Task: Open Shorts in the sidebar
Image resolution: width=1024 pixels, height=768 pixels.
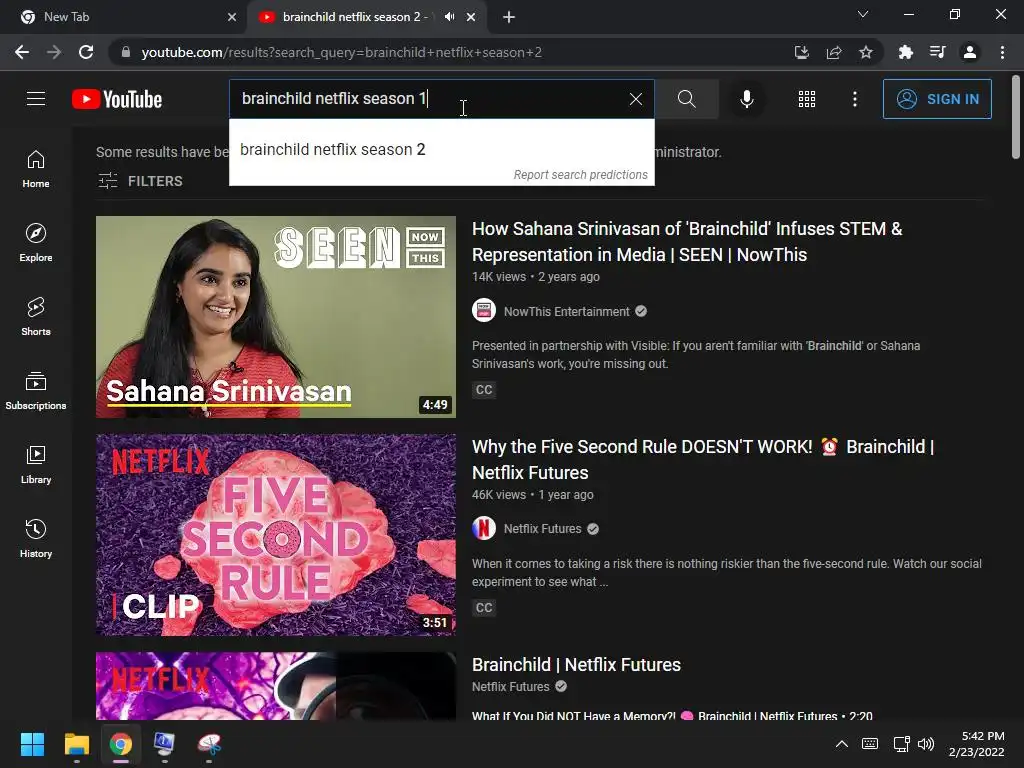Action: tap(36, 317)
